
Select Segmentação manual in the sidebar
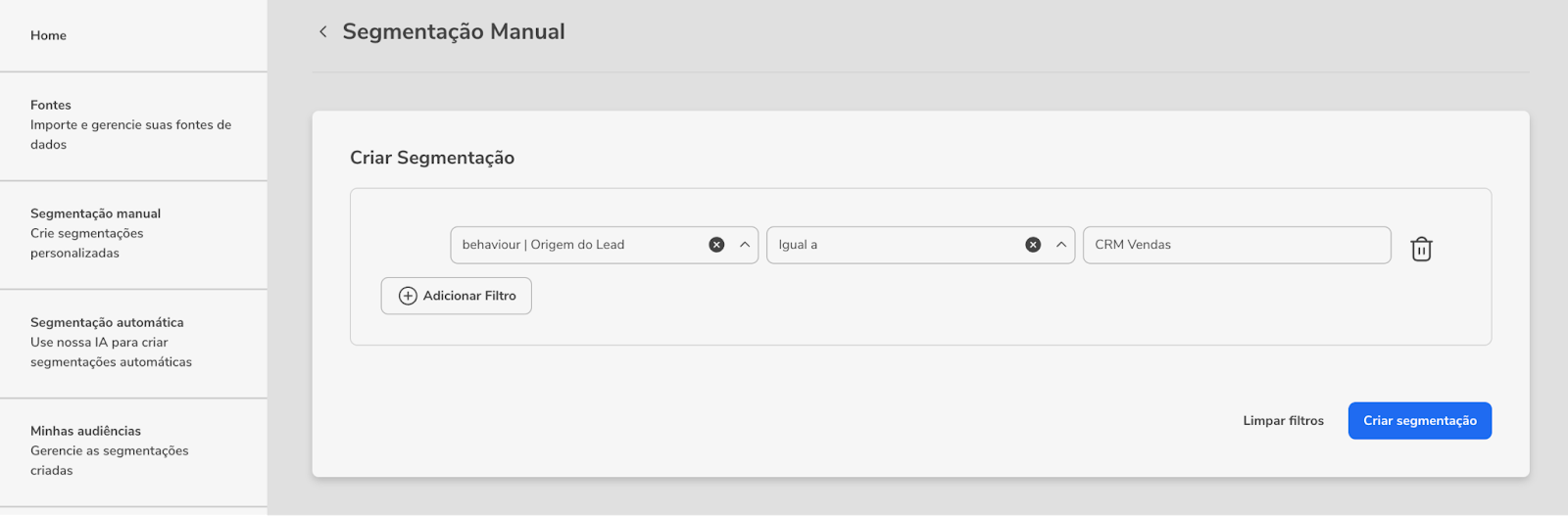(x=133, y=234)
